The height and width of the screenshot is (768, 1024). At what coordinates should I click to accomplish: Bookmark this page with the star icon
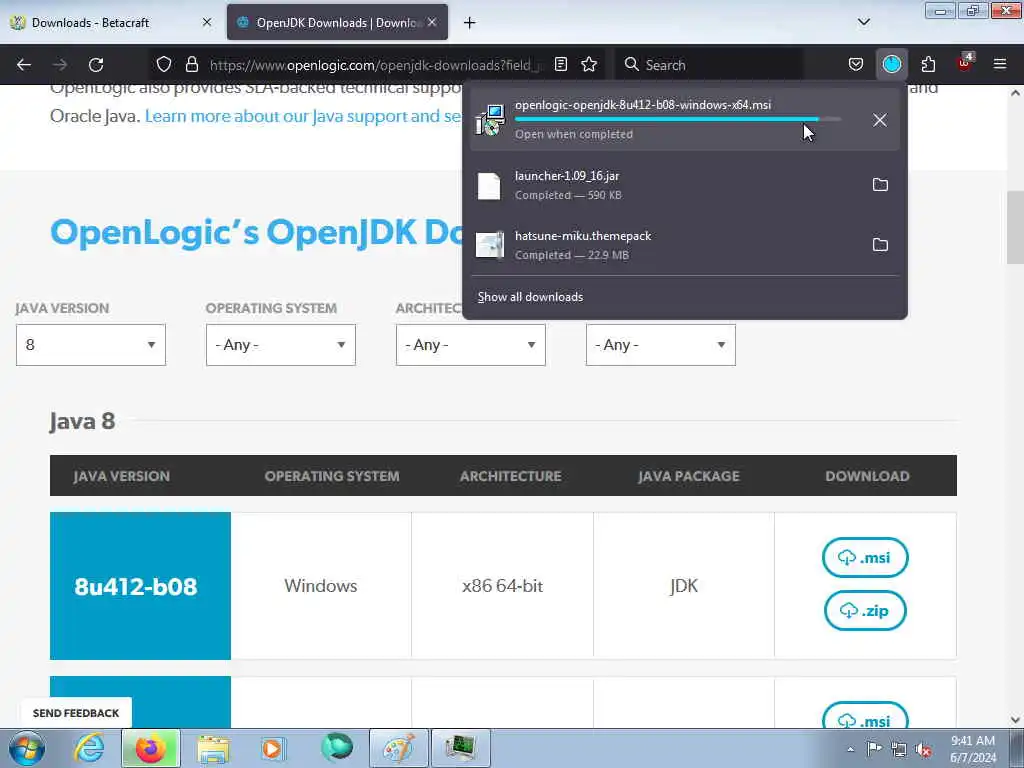[589, 65]
